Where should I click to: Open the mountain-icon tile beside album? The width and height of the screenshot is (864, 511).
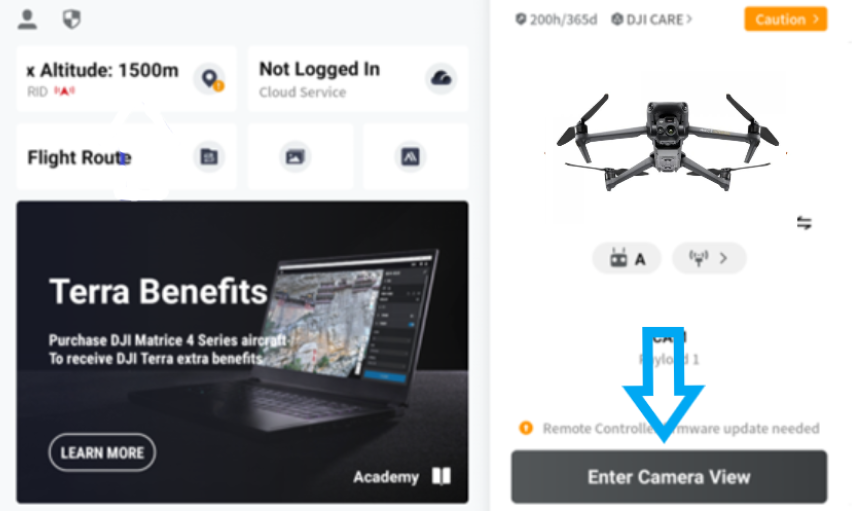[410, 157]
